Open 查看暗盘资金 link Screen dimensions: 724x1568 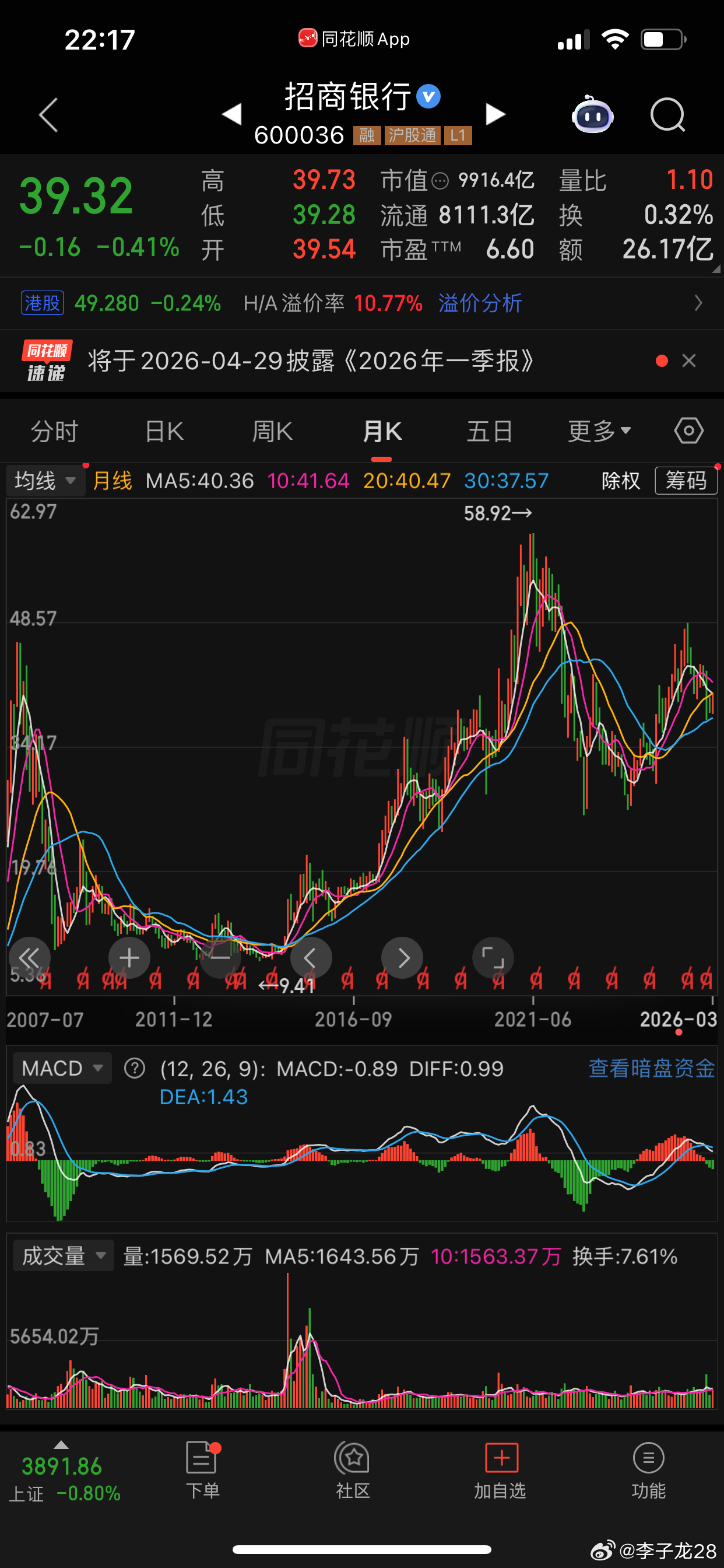tap(652, 1068)
